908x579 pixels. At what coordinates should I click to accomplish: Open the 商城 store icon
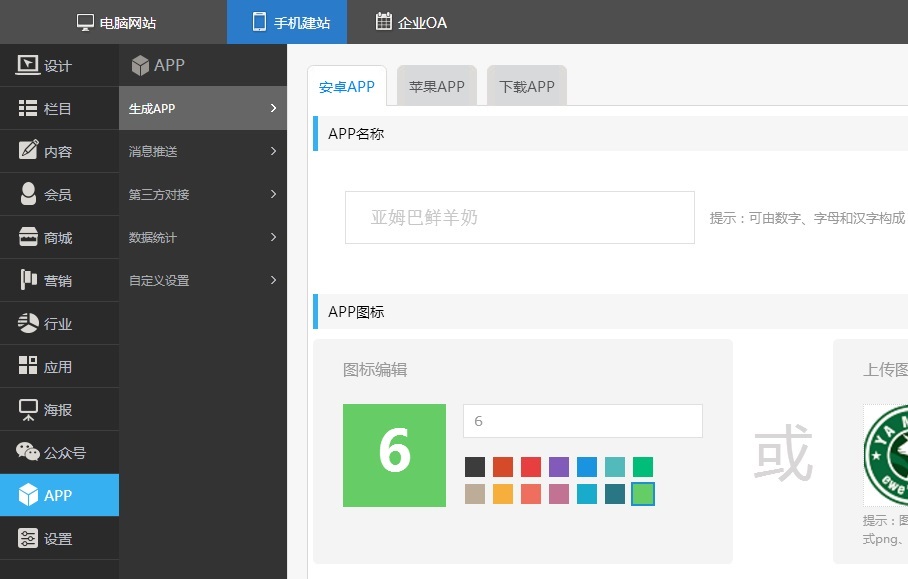28,238
